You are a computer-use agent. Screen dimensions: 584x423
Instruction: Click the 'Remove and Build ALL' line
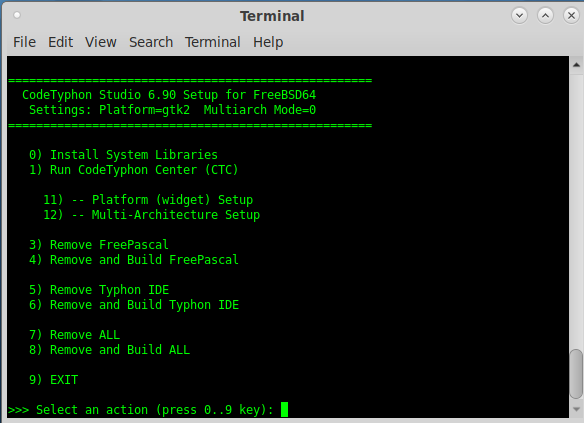point(110,350)
